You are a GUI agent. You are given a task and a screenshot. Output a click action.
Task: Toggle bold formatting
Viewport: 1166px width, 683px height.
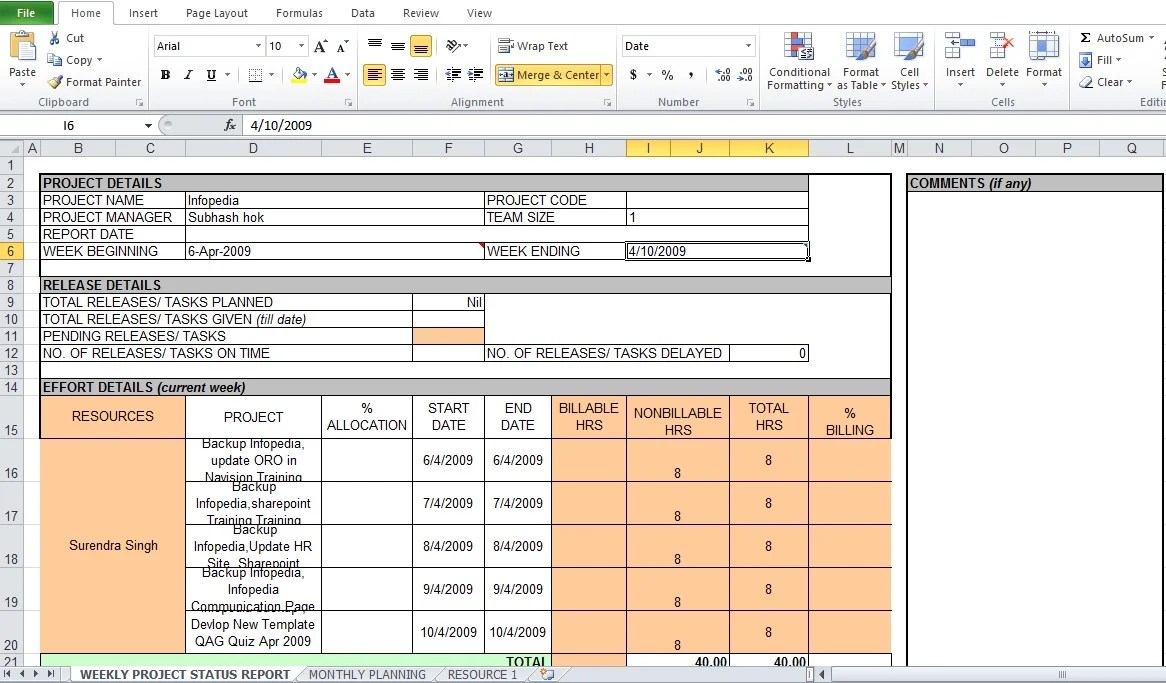(x=165, y=75)
